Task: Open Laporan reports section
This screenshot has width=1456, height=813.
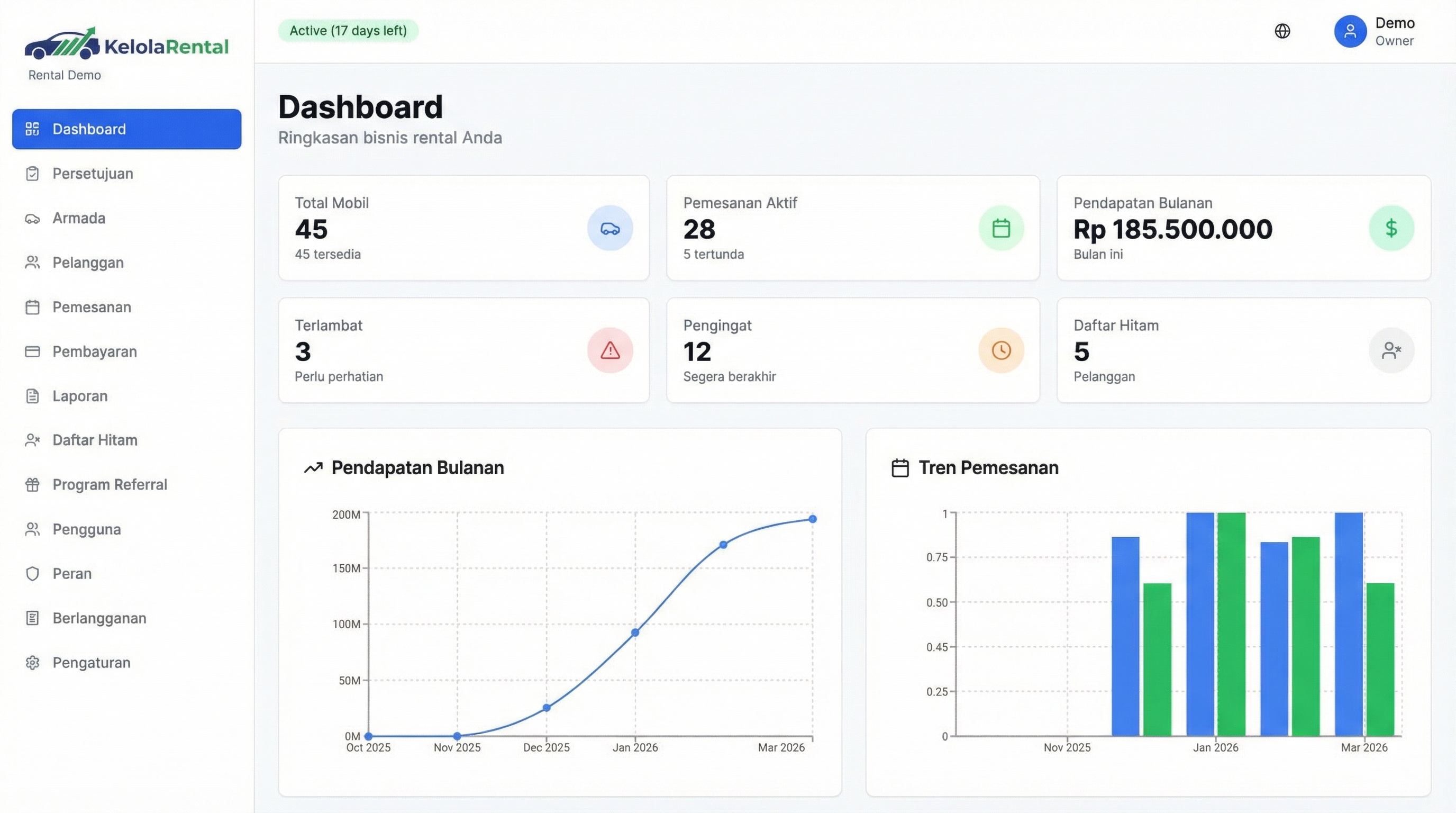Action: (80, 396)
